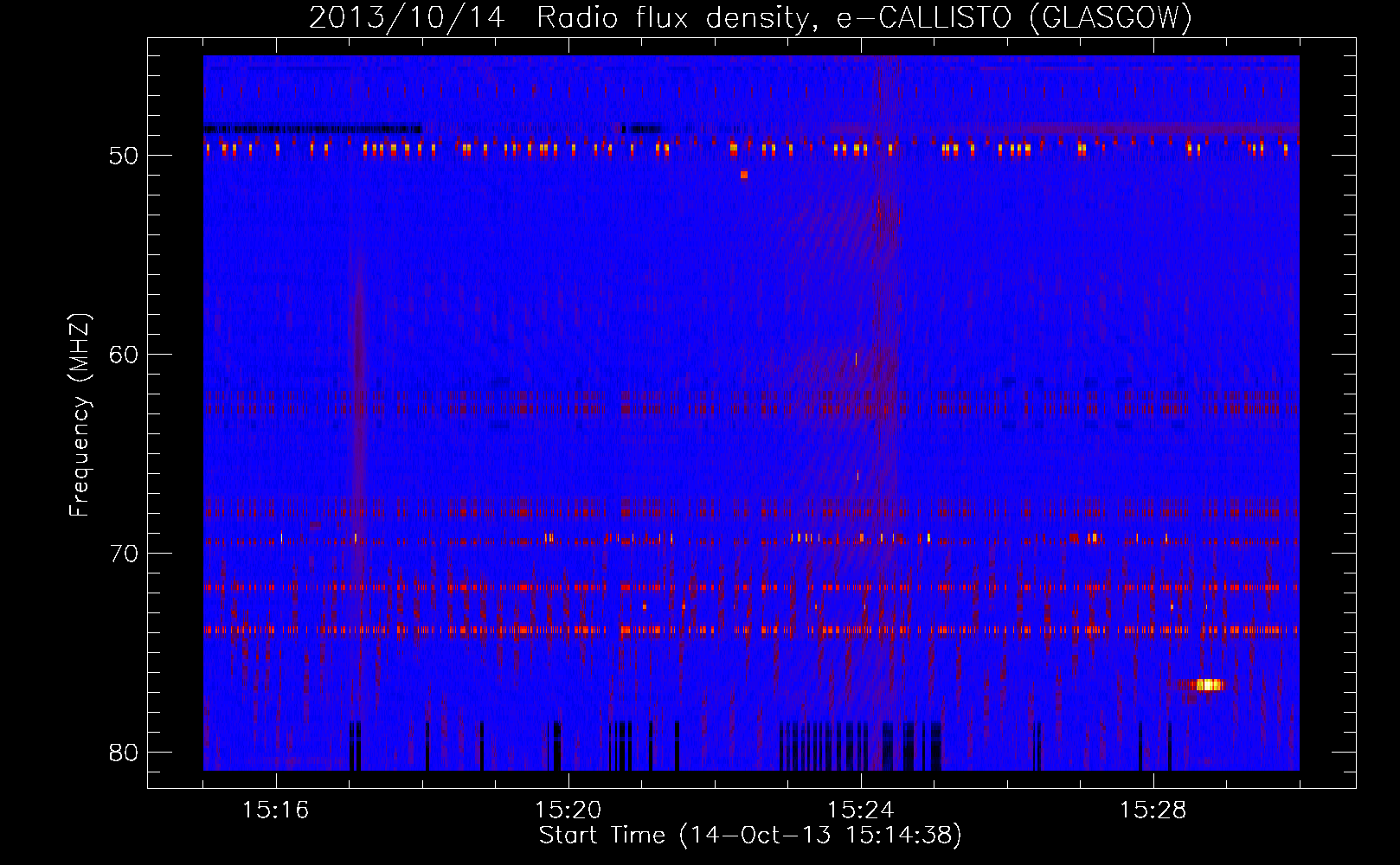Click the 15:16 time tick label
The height and width of the screenshot is (865, 1400).
(x=275, y=811)
